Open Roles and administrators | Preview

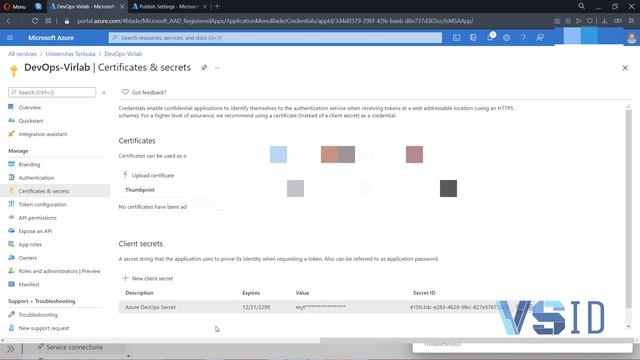coord(59,271)
